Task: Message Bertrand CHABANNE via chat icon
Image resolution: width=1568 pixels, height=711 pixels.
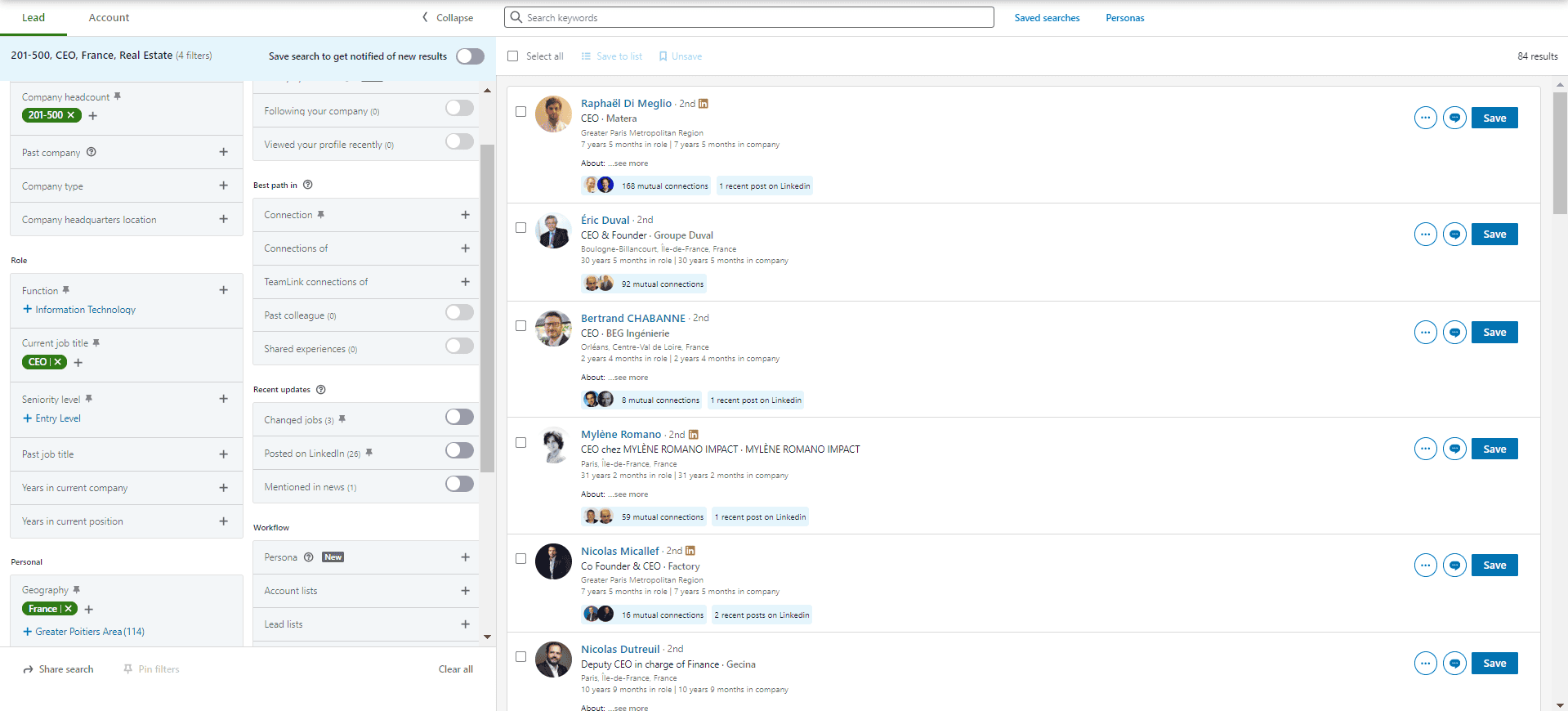Action: 1454,333
